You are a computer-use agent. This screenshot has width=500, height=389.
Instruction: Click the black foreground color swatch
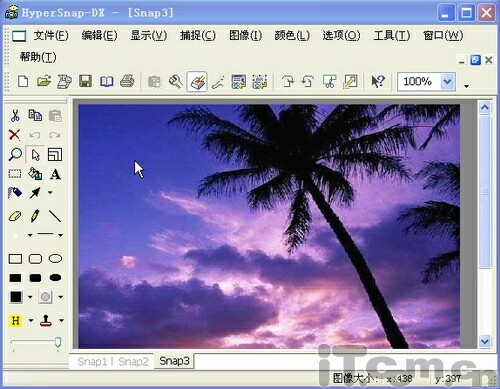[x=16, y=297]
